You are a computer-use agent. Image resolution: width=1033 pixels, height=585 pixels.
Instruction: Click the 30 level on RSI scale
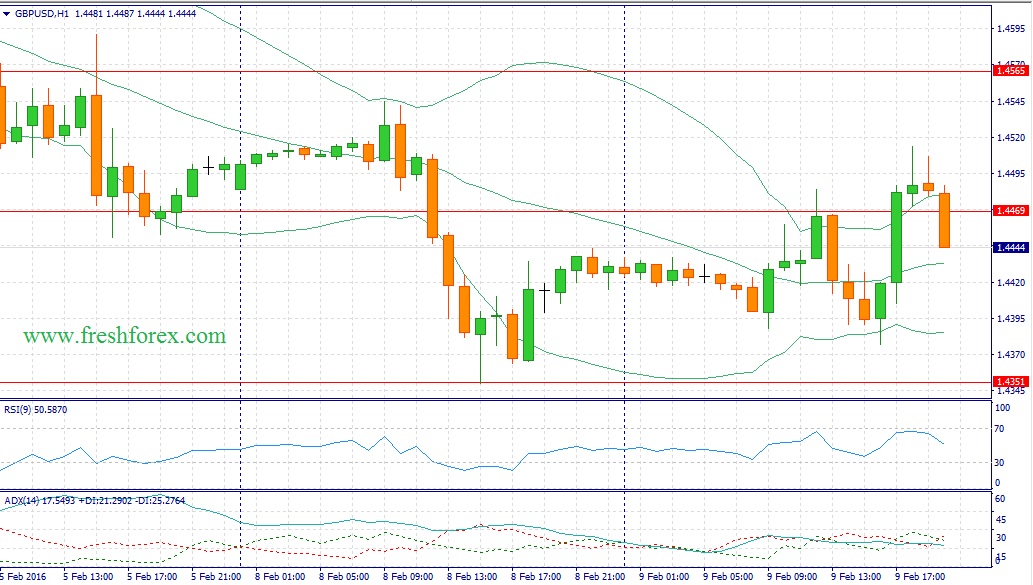point(1000,462)
